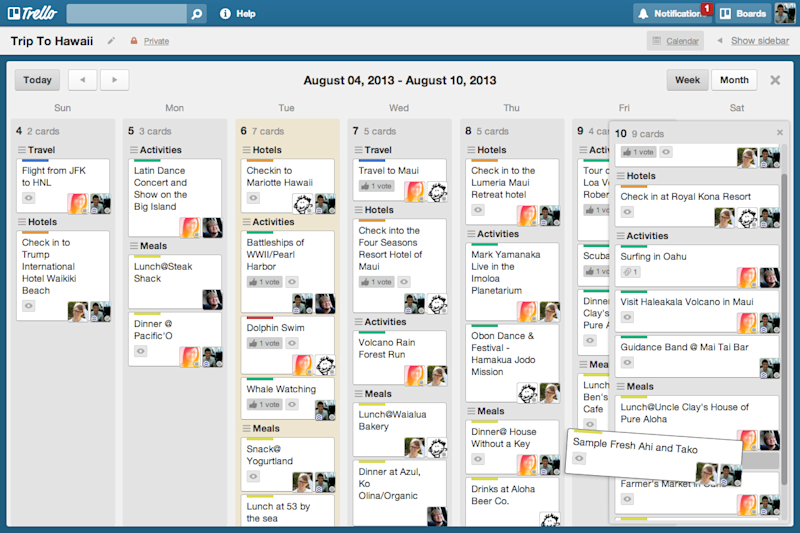Toggle subscribe eye on Lumeria Maui Retreat card

478,210
